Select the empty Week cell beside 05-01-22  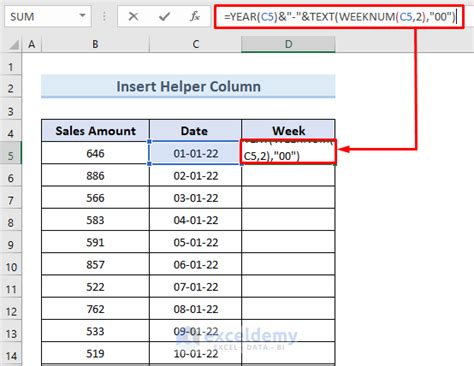[288, 242]
